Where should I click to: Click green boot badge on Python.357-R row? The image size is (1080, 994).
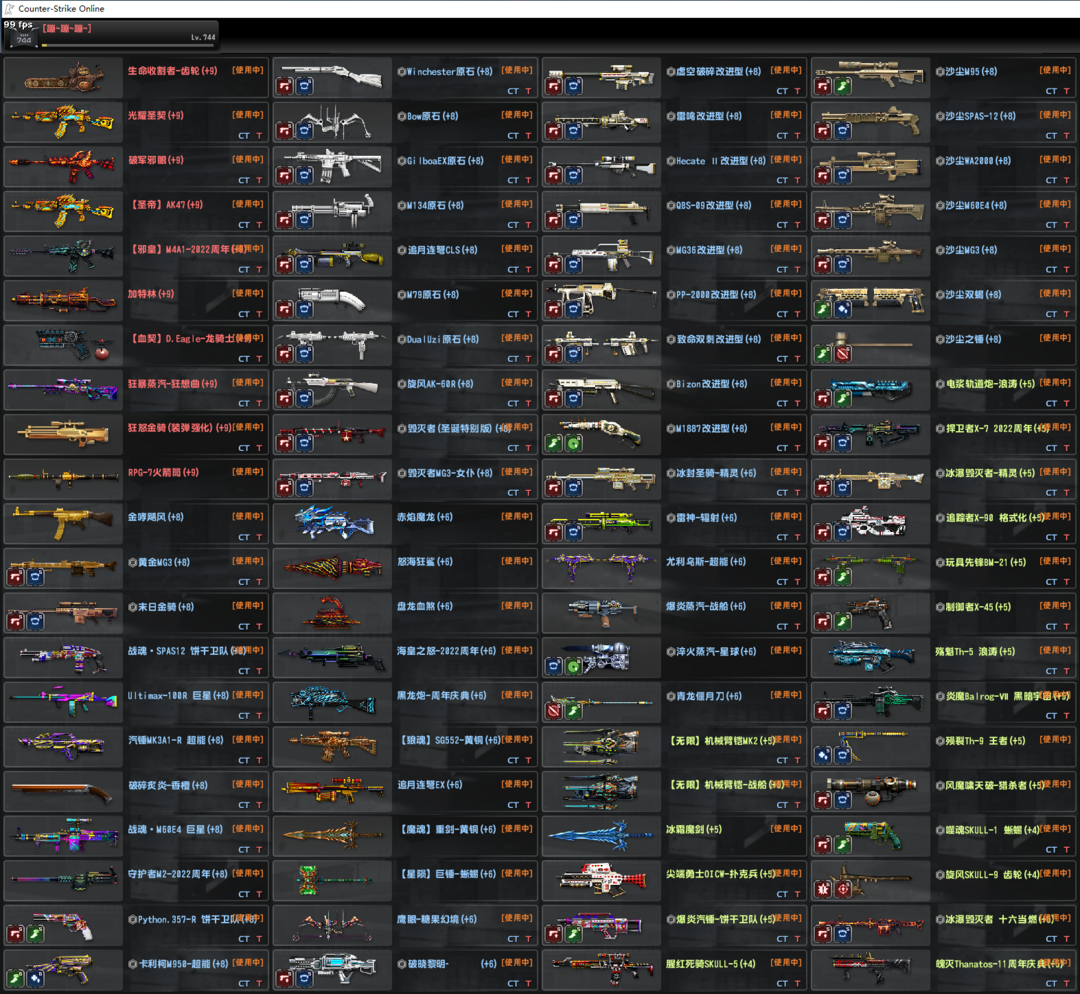(35, 934)
